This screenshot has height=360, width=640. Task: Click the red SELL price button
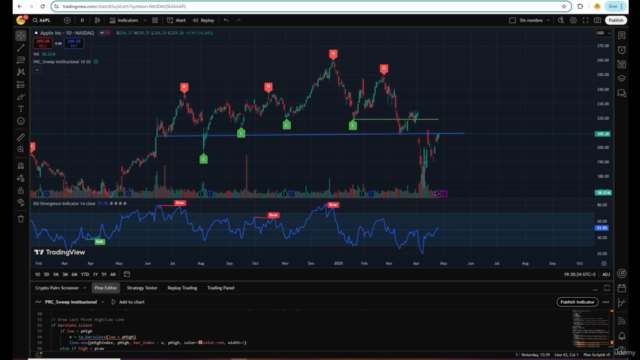(x=43, y=43)
